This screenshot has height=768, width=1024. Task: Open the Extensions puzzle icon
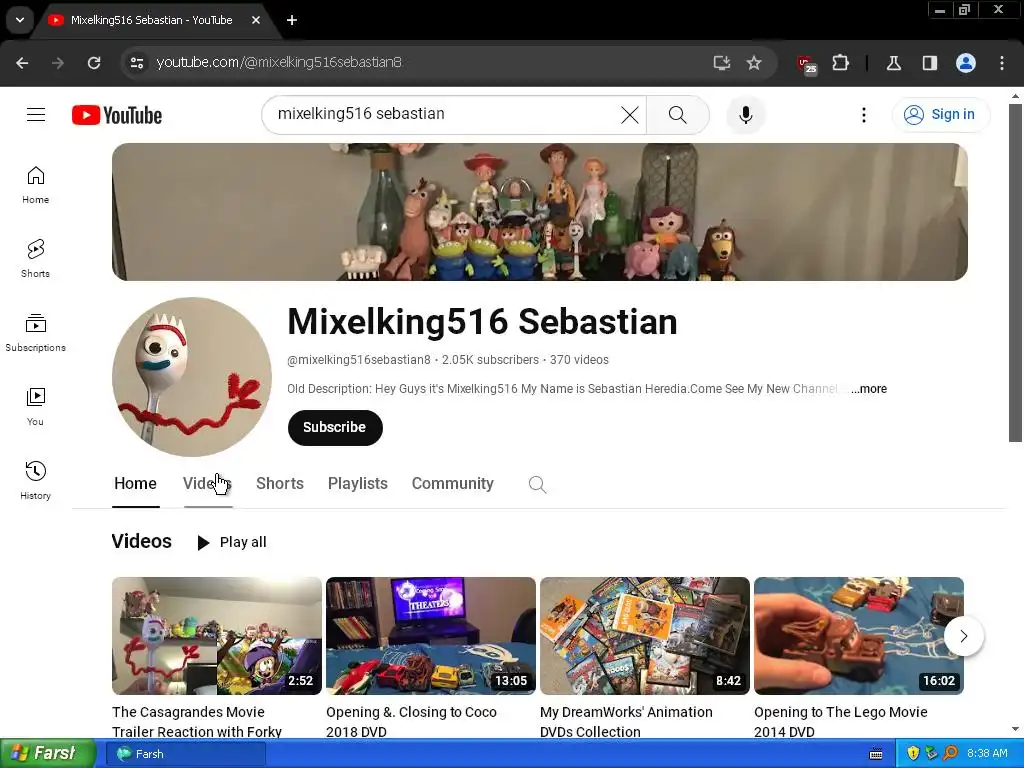click(840, 63)
